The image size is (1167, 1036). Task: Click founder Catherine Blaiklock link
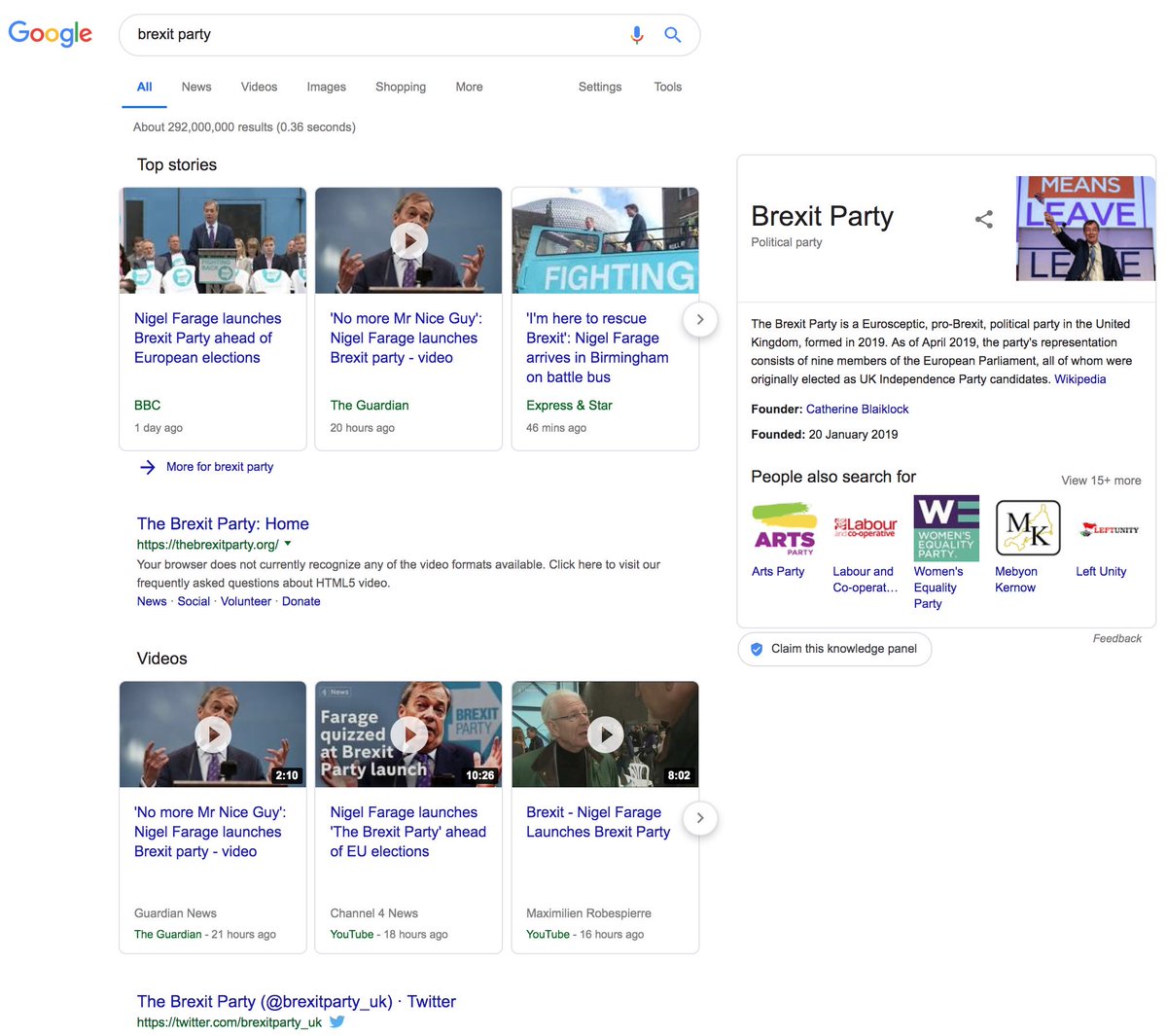coord(858,410)
